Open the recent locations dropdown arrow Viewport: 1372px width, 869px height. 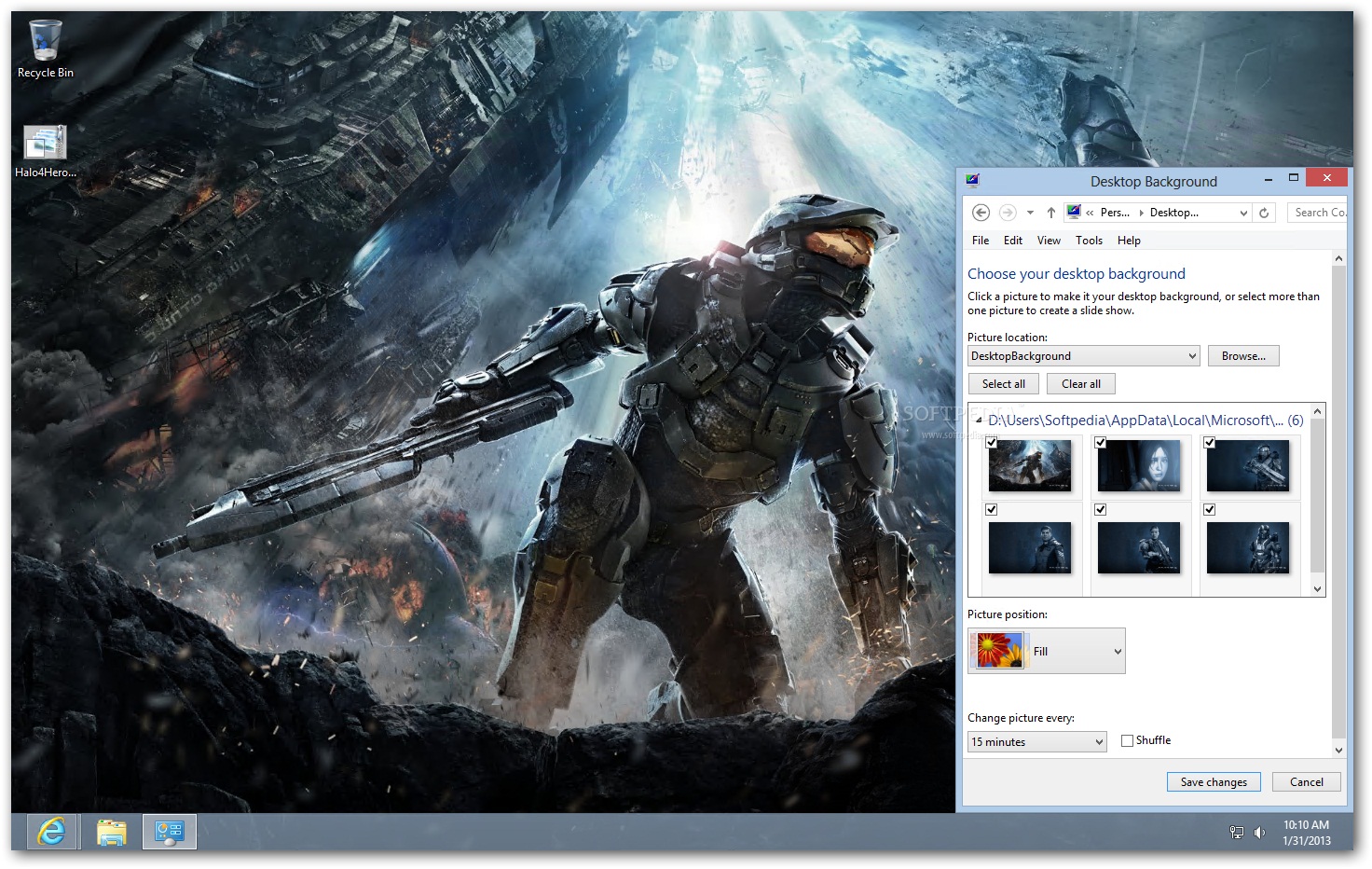[x=1030, y=213]
